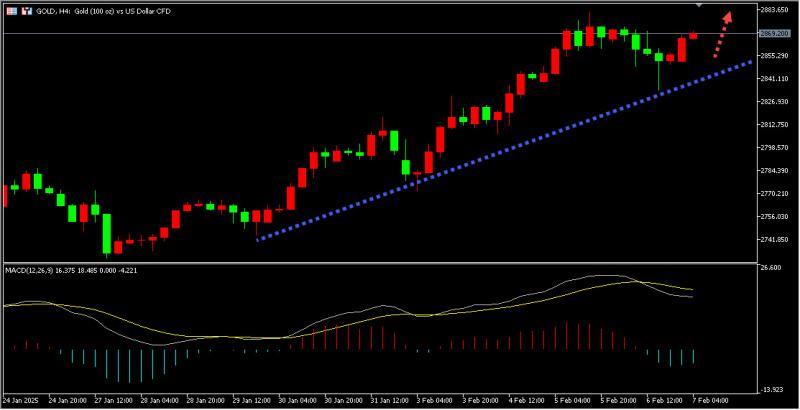Click the 3 Feb 04:00 time label
The width and height of the screenshot is (800, 410).
click(x=434, y=401)
